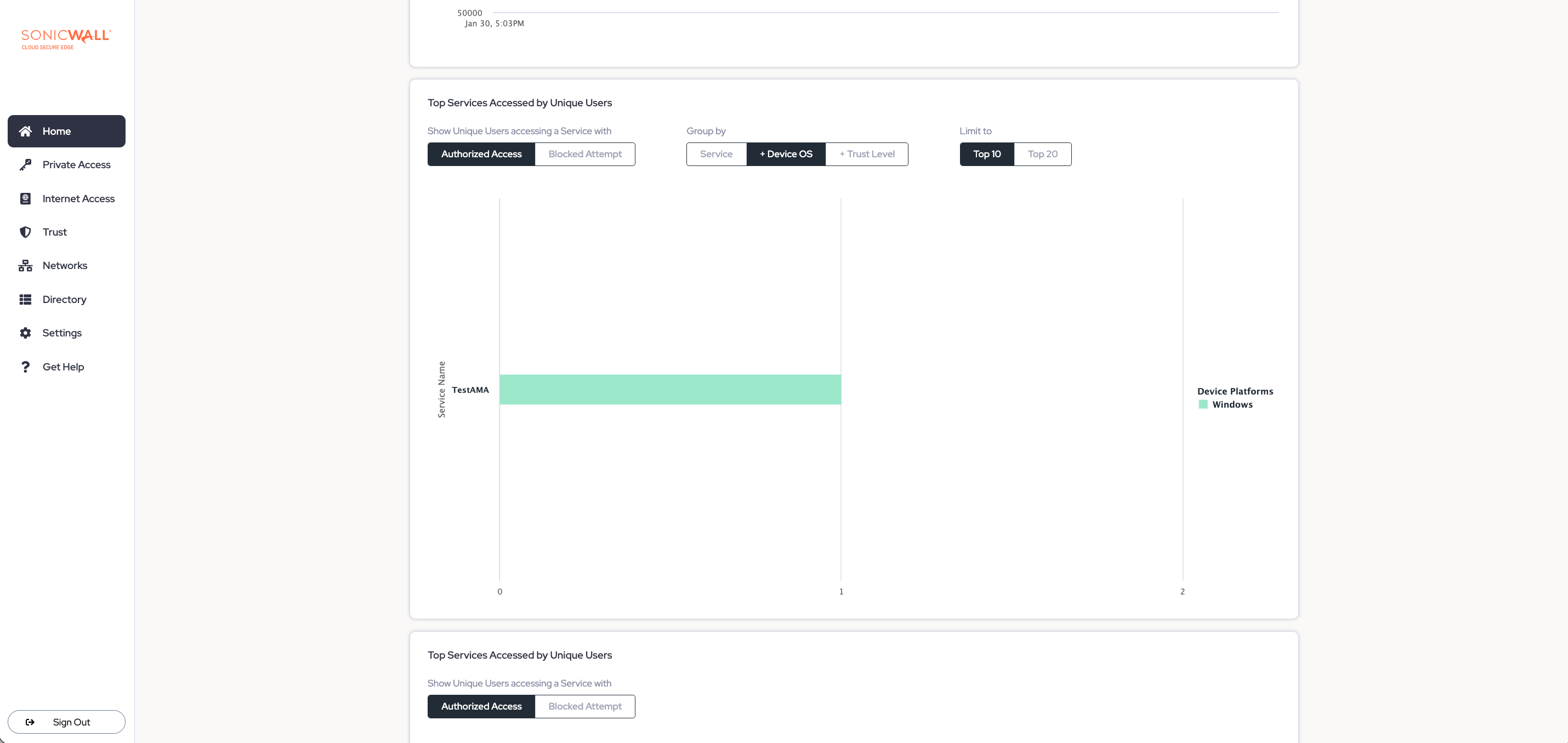Viewport: 1568px width, 743px height.
Task: Click the SonicWall Cloud Secure Edge logo
Action: tap(66, 39)
